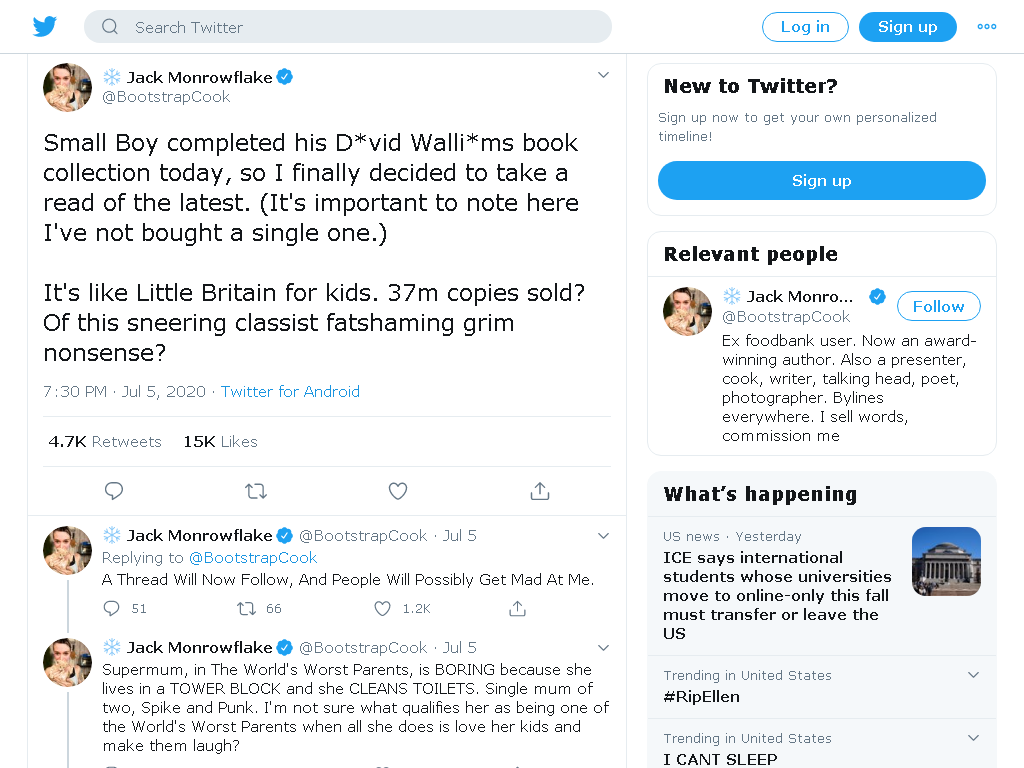
Task: Like the 'A Thread Will Now Follow' reply
Action: click(382, 609)
